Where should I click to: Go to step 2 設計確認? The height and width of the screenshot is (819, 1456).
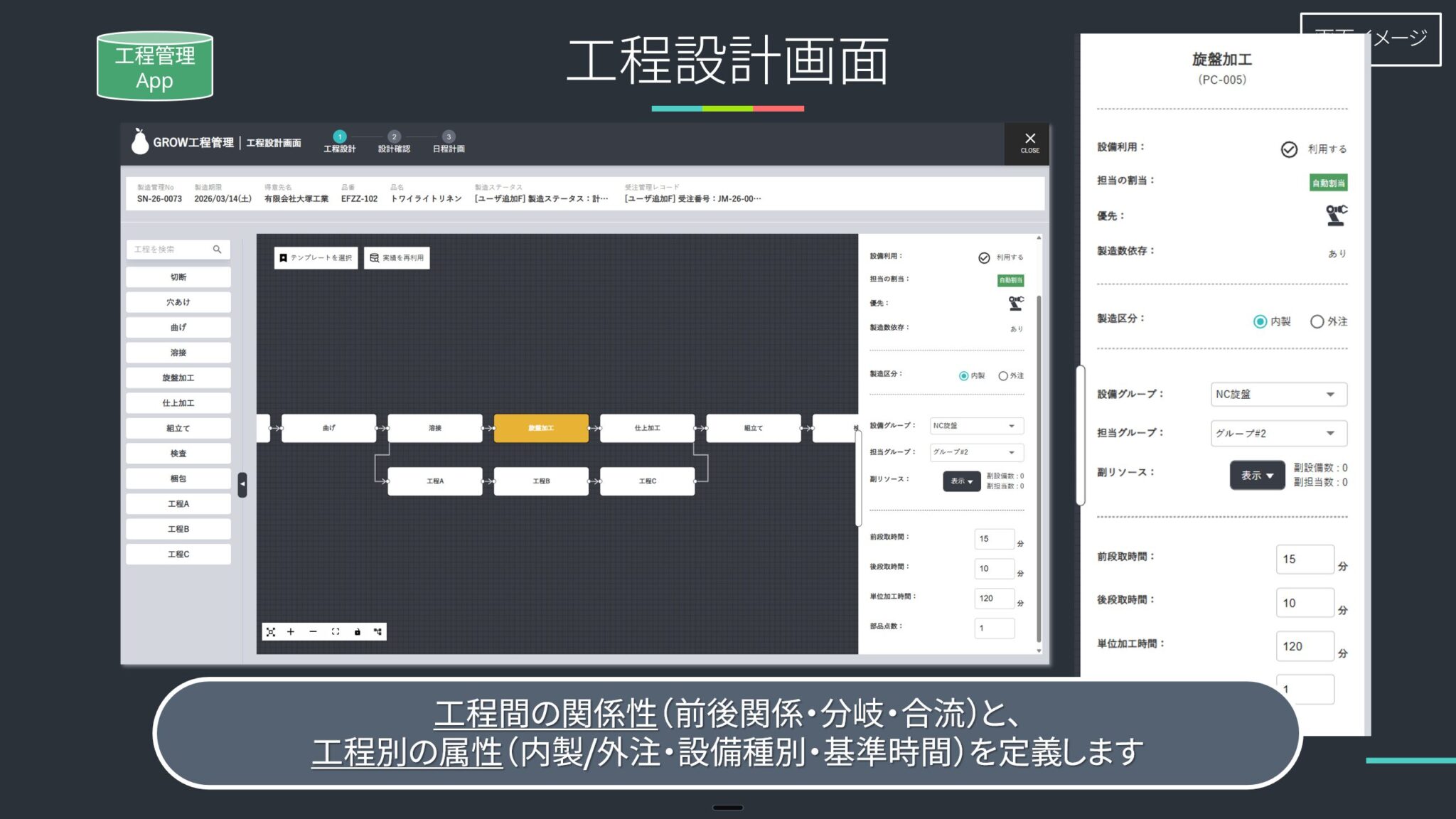(394, 141)
